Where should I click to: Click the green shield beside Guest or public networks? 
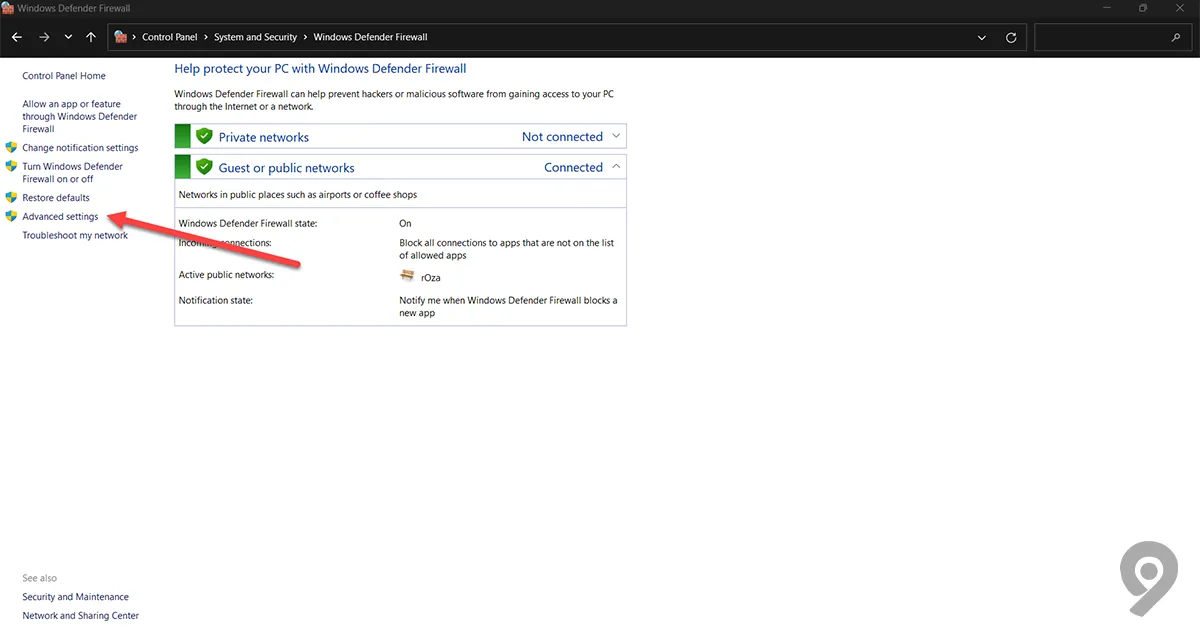click(204, 167)
